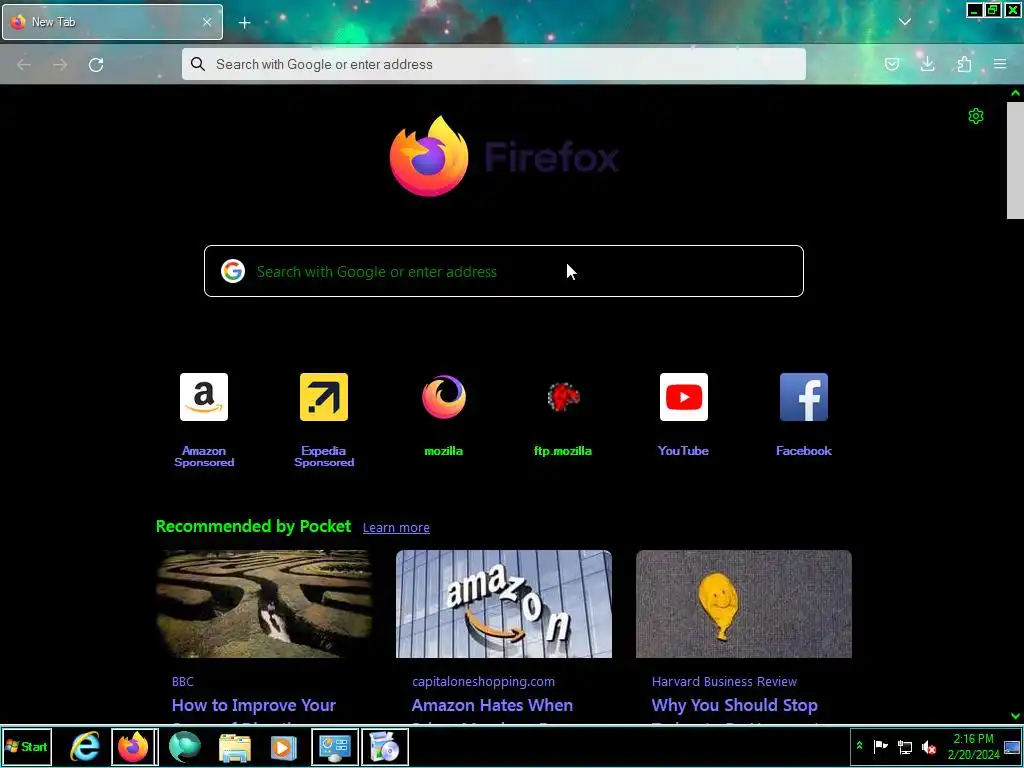This screenshot has width=1024, height=768.
Task: Click the Show desktop button
Action: point(1013,746)
